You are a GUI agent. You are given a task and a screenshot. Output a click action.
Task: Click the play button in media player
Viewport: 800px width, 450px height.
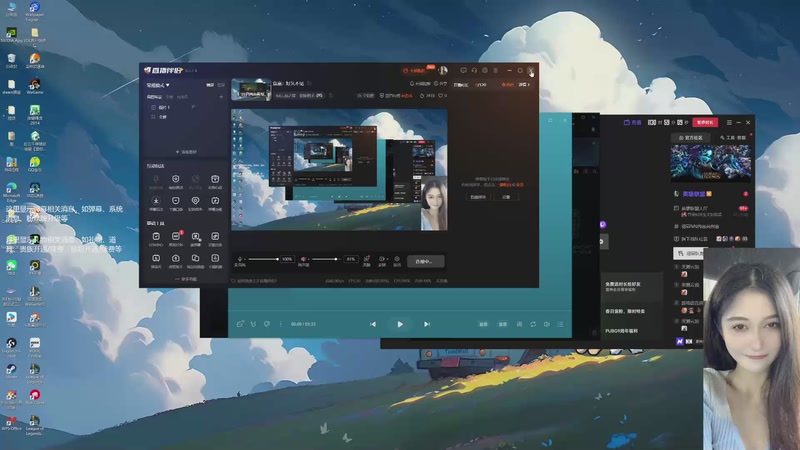pos(400,324)
